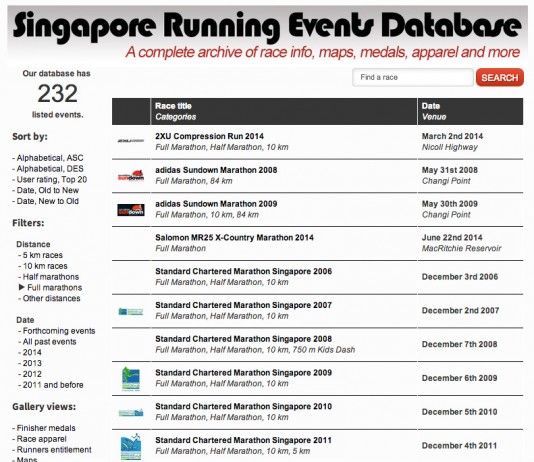Click the Nicoll Highway venue text

pos(450,147)
